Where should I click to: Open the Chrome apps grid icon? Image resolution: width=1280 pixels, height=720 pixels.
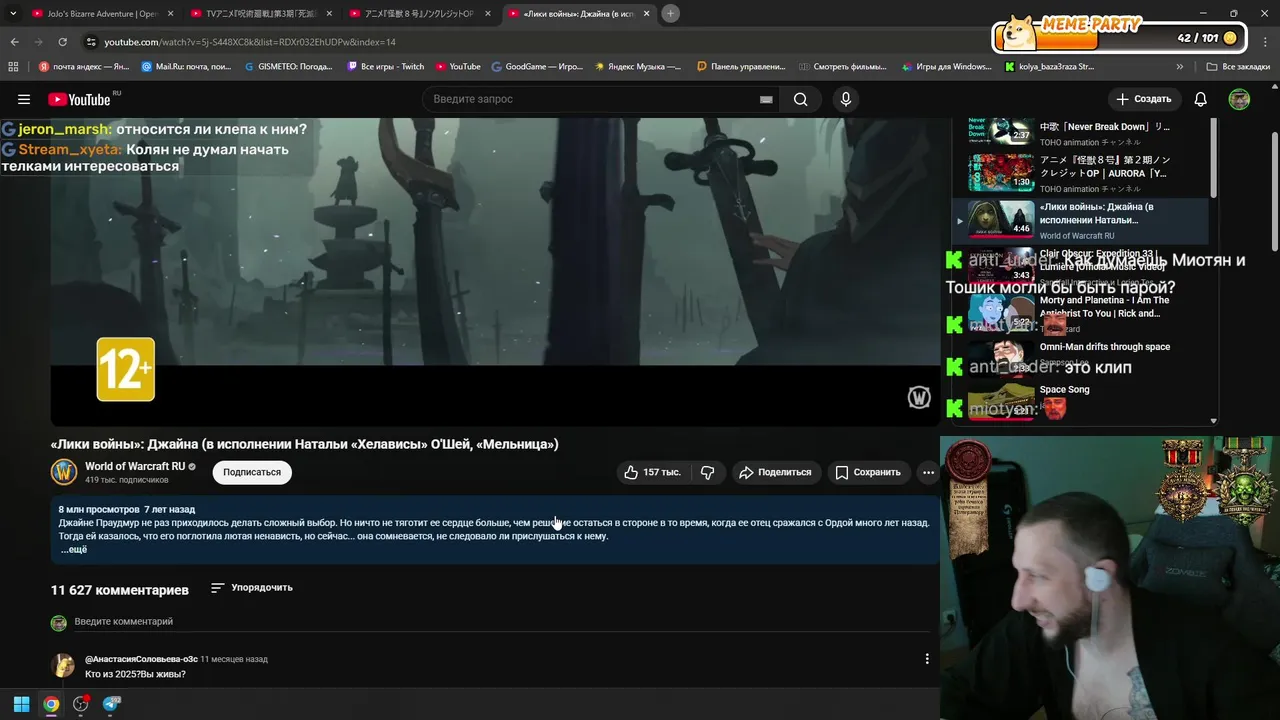pos(13,67)
